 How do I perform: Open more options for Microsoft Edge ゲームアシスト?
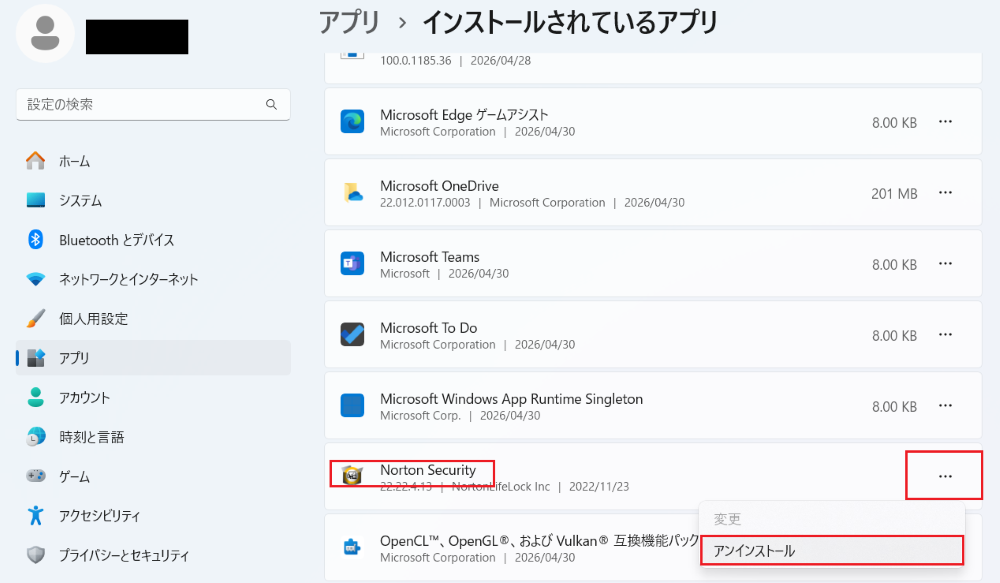(945, 121)
